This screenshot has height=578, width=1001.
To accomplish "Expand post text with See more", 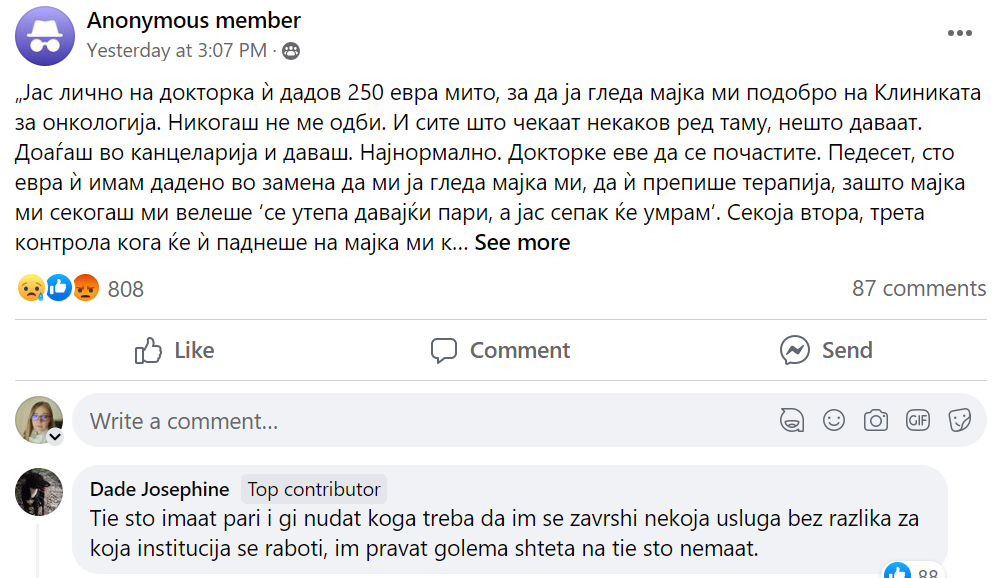I will (x=522, y=242).
